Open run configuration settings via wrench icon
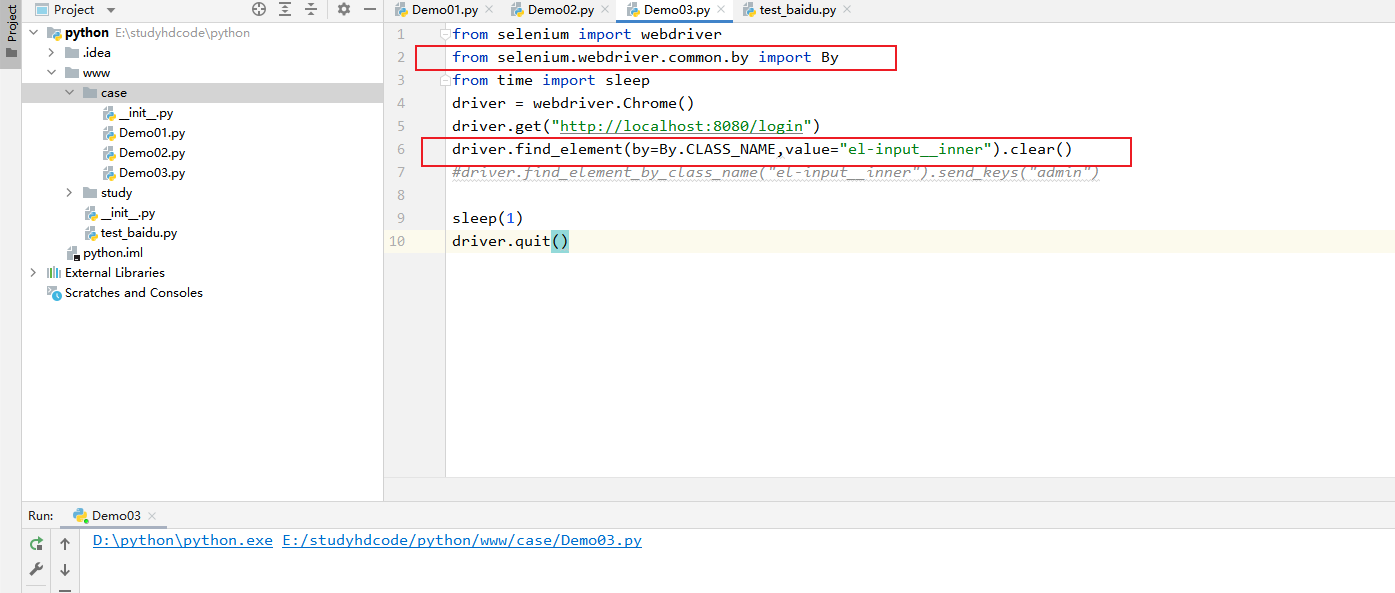This screenshot has width=1395, height=593. pos(36,569)
